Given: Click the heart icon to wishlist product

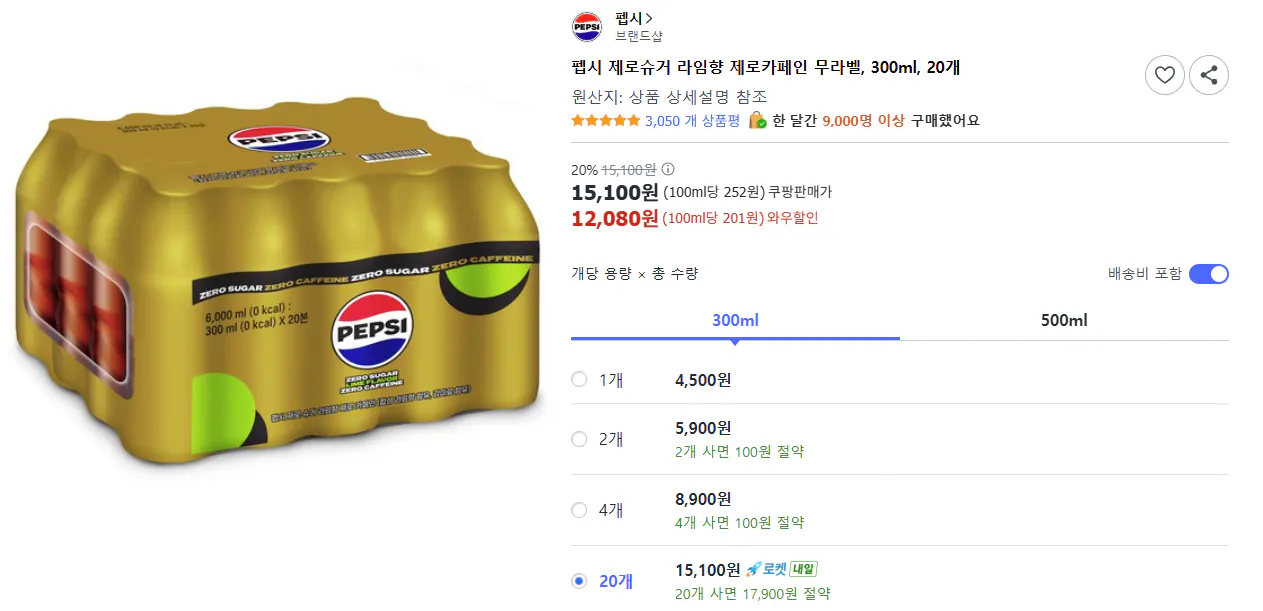Looking at the screenshot, I should [x=1164, y=74].
